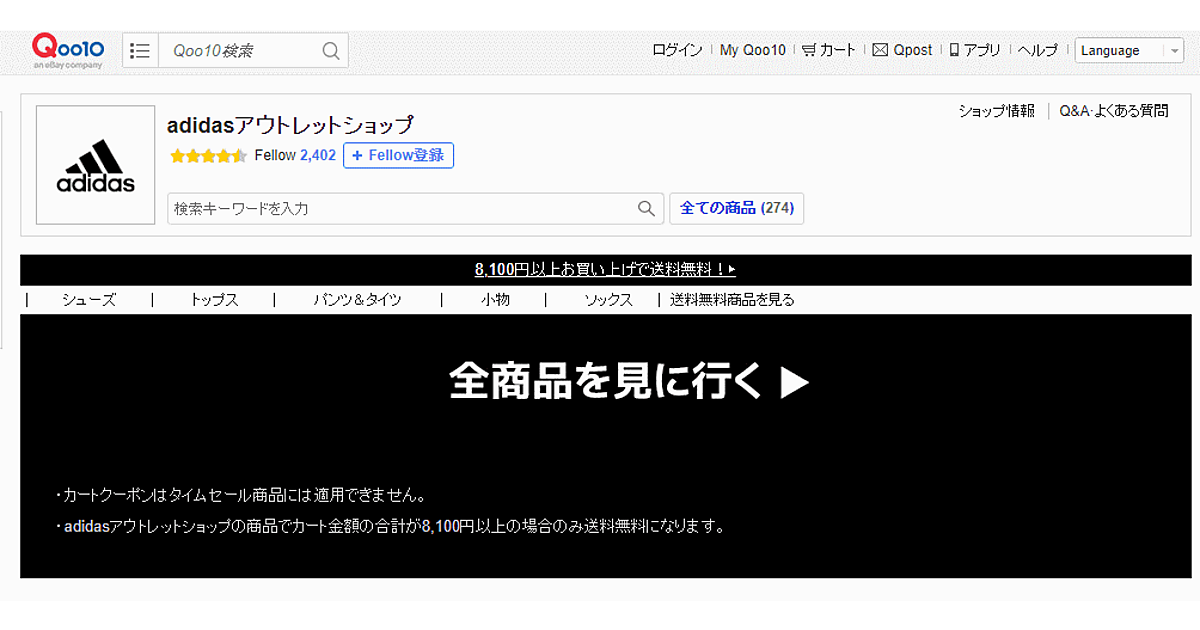Open Qpost envelope icon link
1200x630 pixels.
coord(880,50)
